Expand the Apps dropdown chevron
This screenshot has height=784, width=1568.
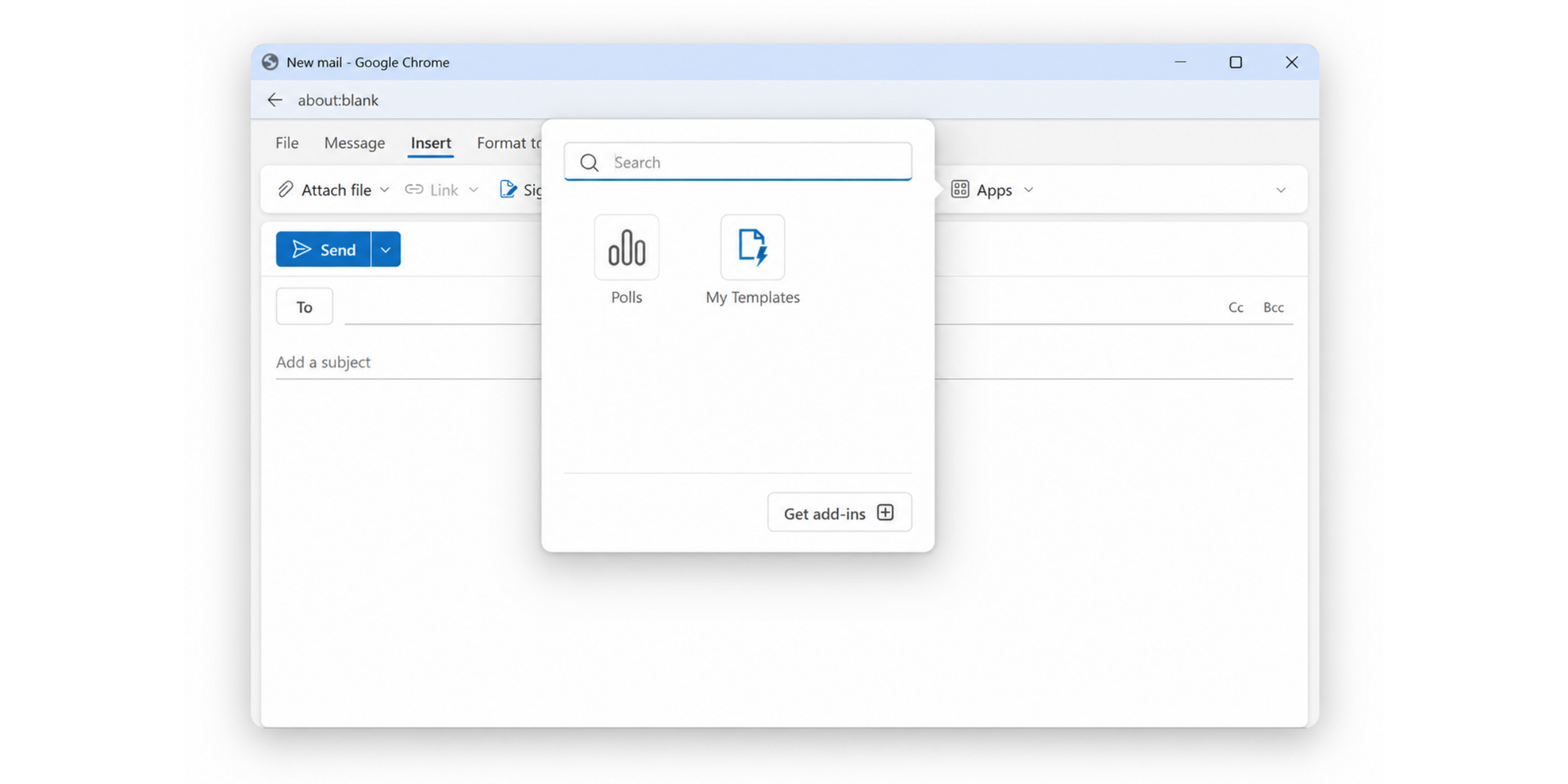(x=1029, y=190)
